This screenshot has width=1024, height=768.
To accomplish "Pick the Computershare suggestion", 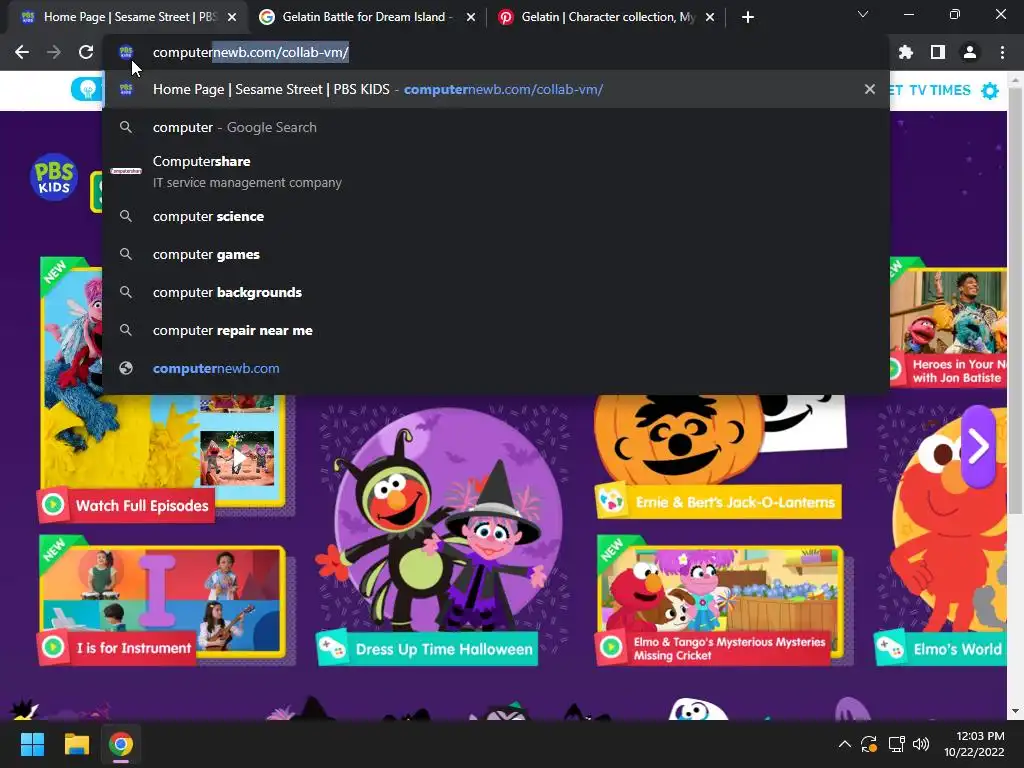I will pos(496,171).
